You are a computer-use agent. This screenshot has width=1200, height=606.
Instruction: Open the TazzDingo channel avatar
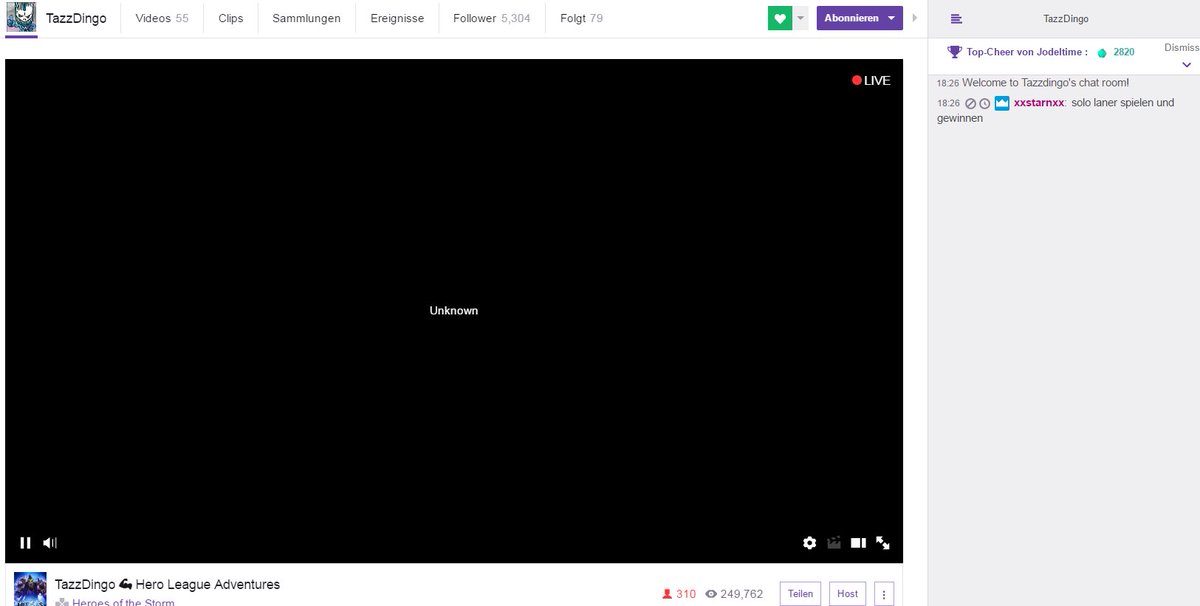pos(21,17)
